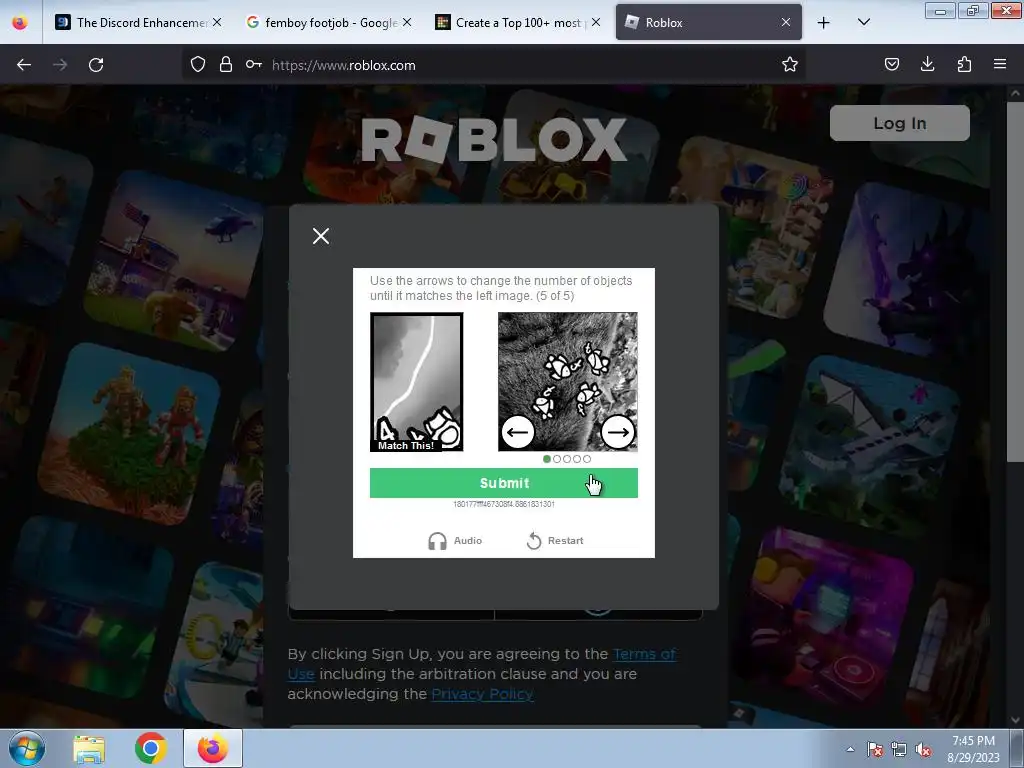Close the Discord Enhancement tab
The width and height of the screenshot is (1024, 768).
click(217, 22)
